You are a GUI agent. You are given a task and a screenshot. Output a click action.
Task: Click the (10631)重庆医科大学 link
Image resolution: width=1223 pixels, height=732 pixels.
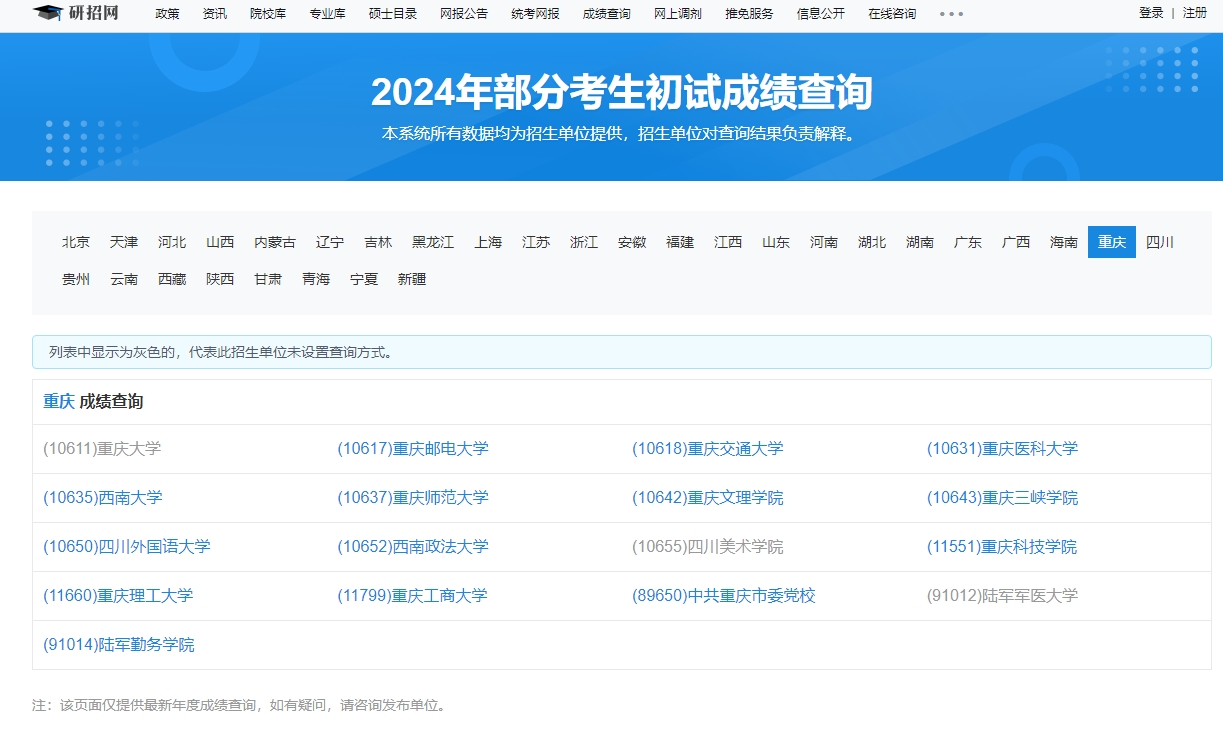pos(1003,449)
